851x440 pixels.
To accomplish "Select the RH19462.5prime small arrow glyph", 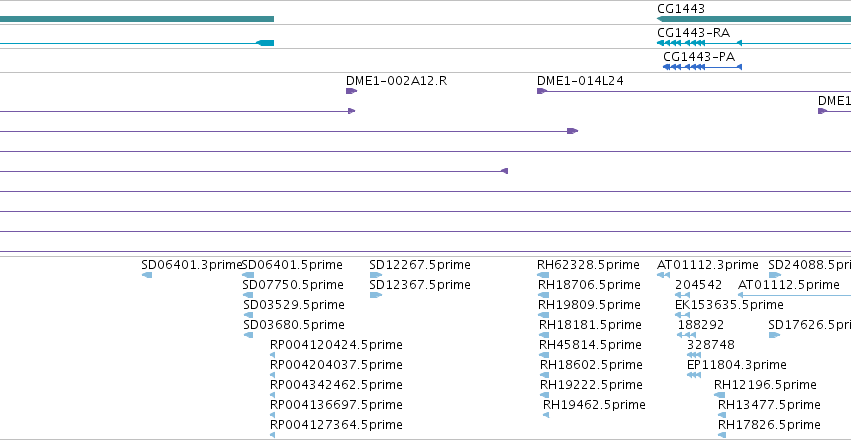I will click(546, 415).
